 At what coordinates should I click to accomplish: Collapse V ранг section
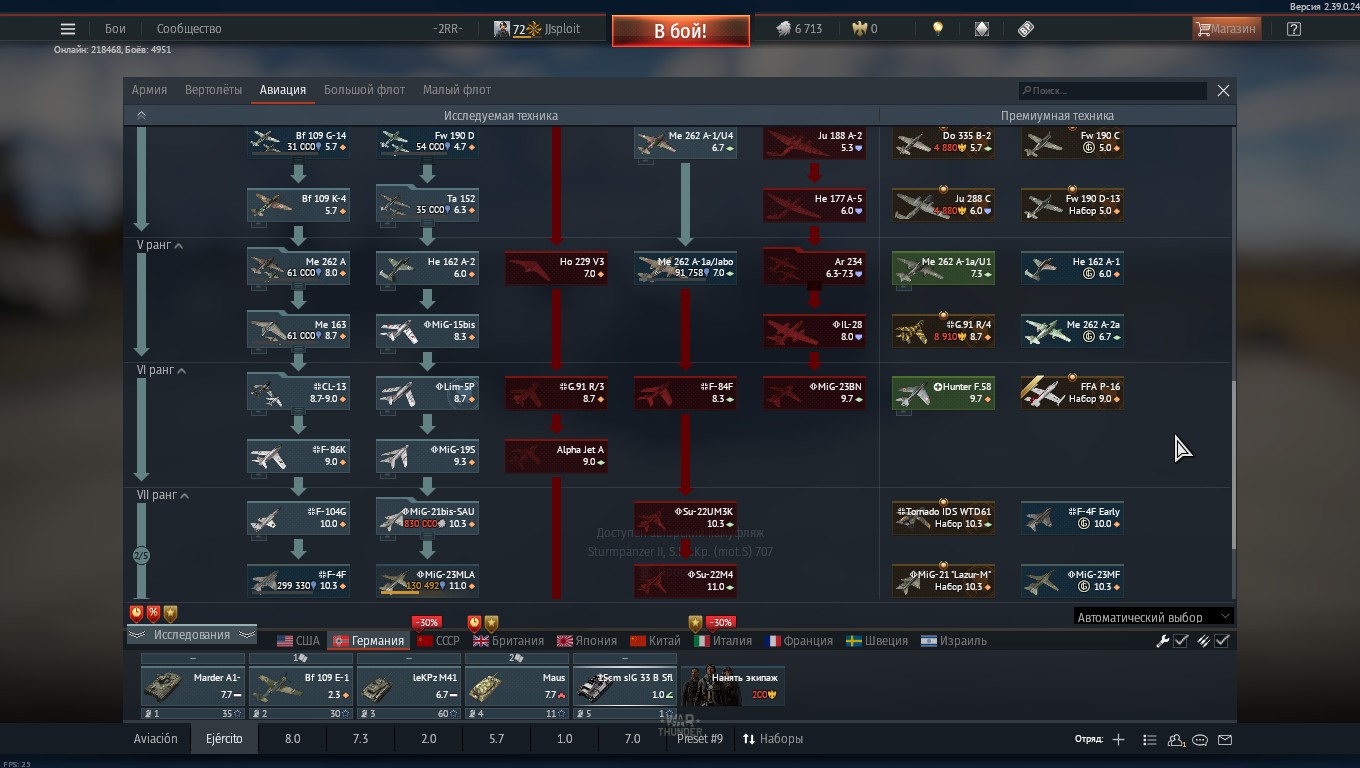(x=160, y=245)
